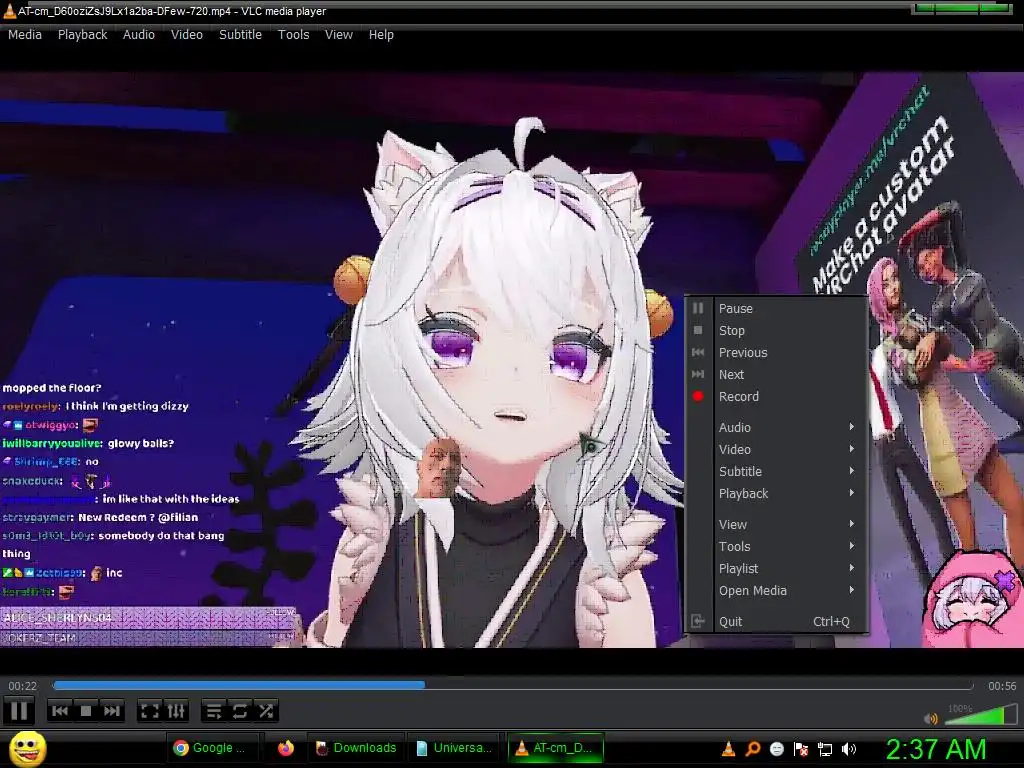Expand the Tools submenu in context menu

(776, 547)
